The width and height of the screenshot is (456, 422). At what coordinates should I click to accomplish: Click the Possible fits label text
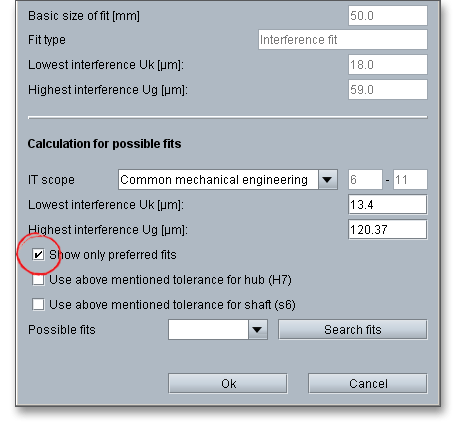tap(62, 330)
